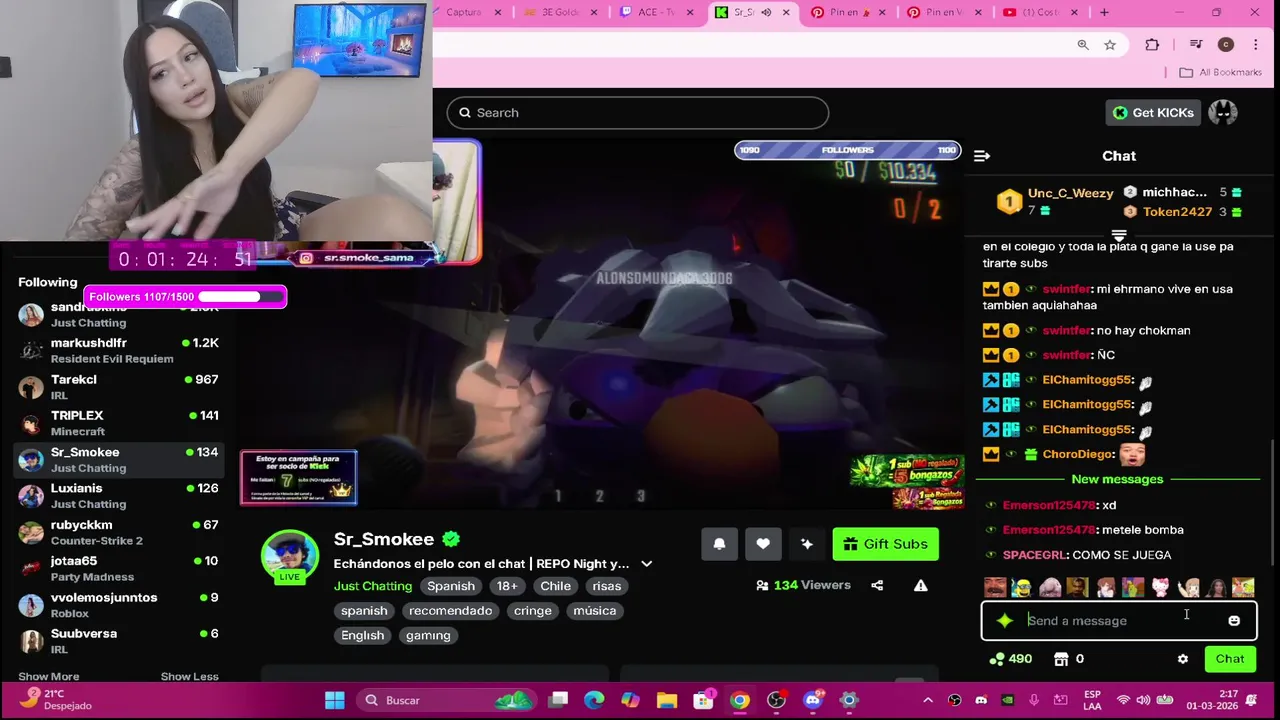Viewport: 1280px width, 720px height.
Task: Click in the Kick Search field
Action: [x=638, y=113]
